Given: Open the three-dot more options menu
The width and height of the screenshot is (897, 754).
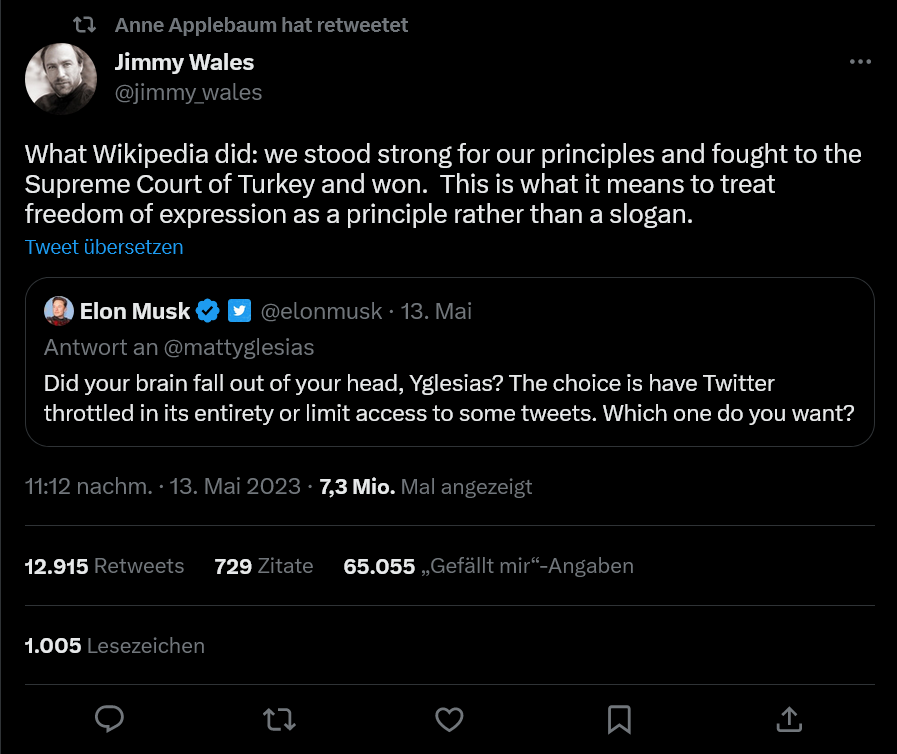Looking at the screenshot, I should 860,62.
